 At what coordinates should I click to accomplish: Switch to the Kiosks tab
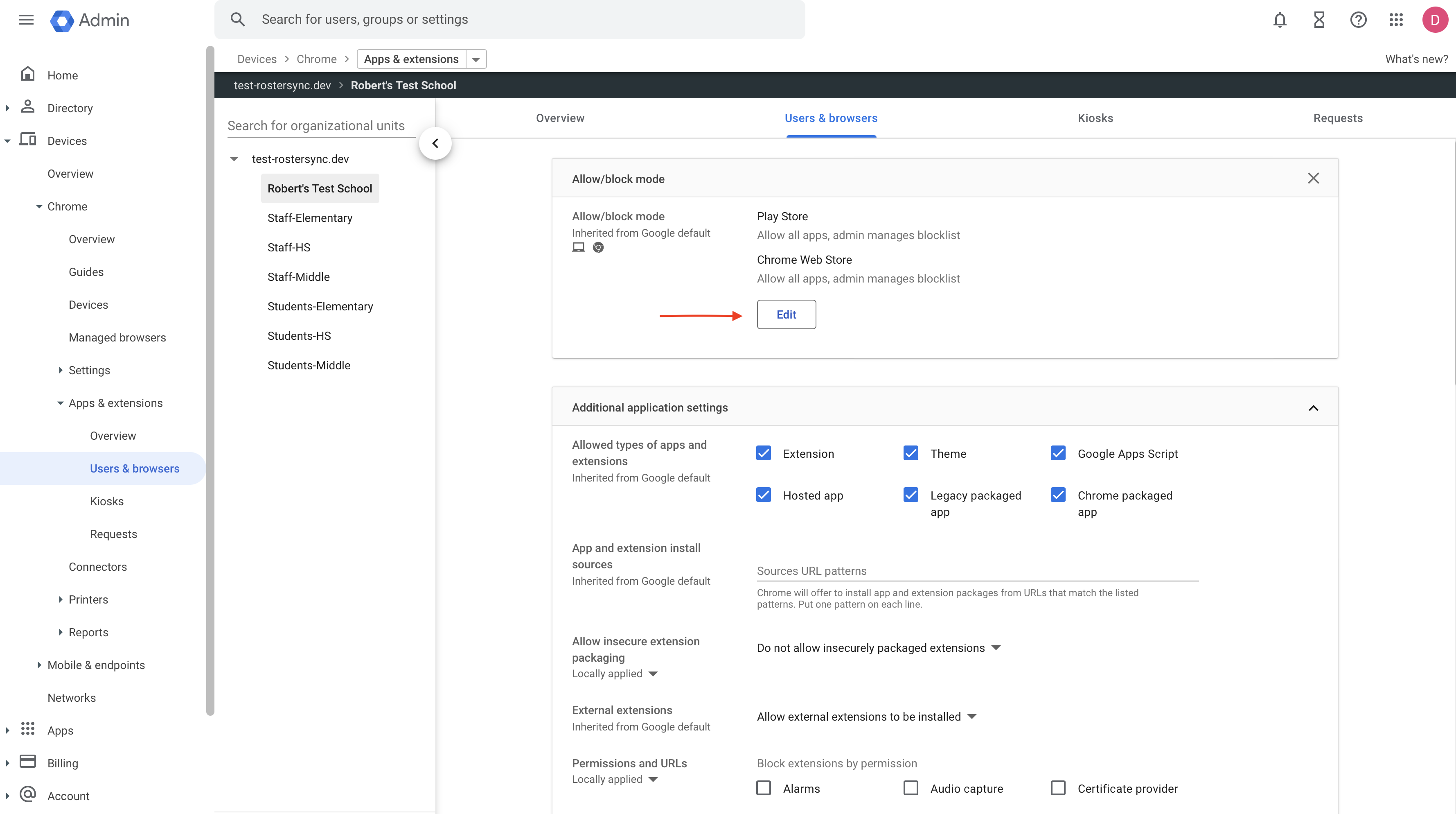[1095, 118]
